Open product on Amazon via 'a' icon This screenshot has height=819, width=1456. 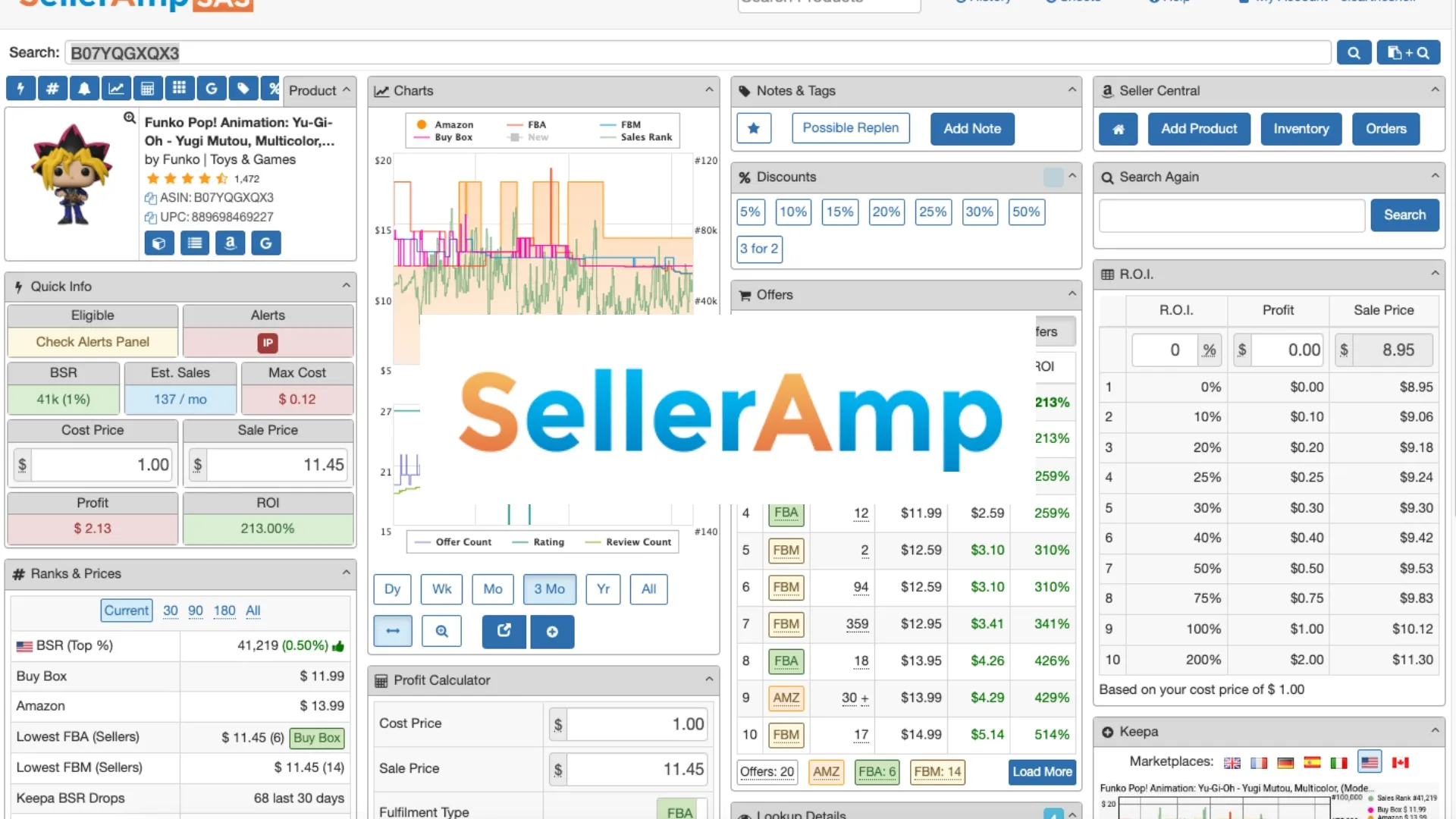230,243
